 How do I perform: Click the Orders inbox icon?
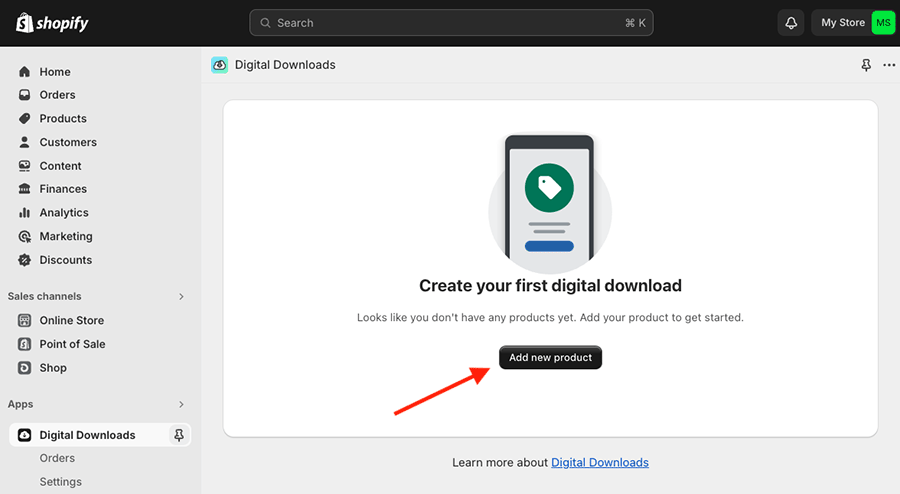point(24,95)
